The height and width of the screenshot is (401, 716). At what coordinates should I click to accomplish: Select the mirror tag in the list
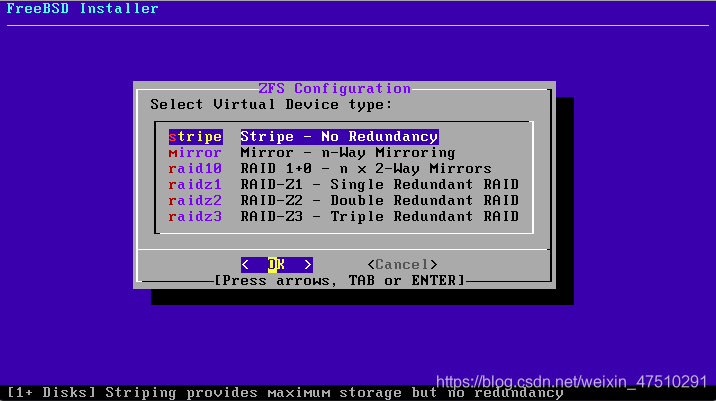click(195, 153)
